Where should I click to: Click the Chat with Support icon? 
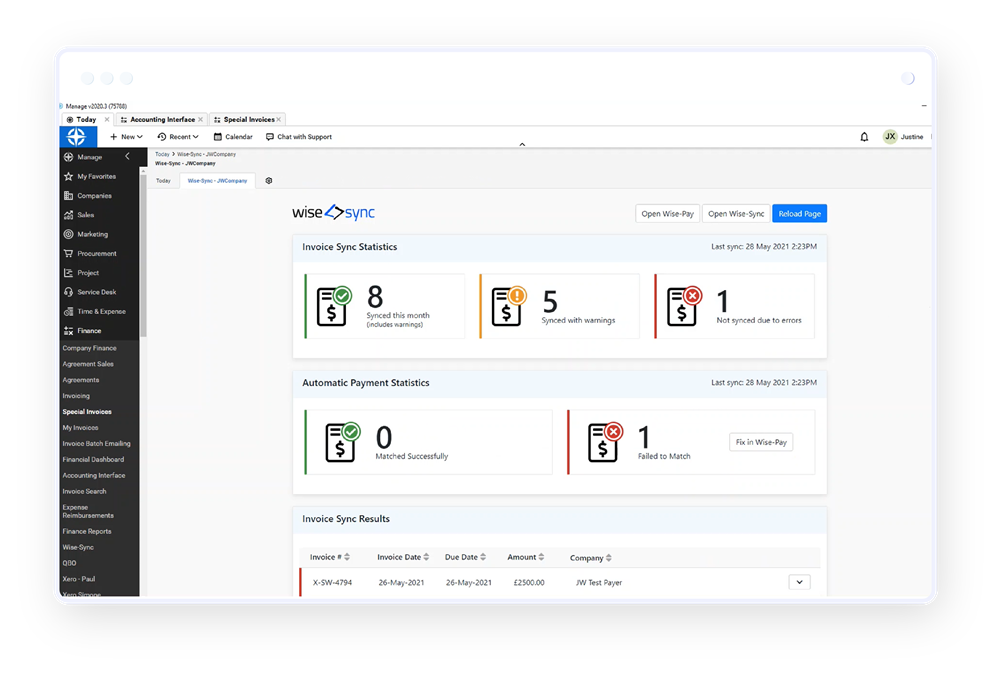(270, 137)
